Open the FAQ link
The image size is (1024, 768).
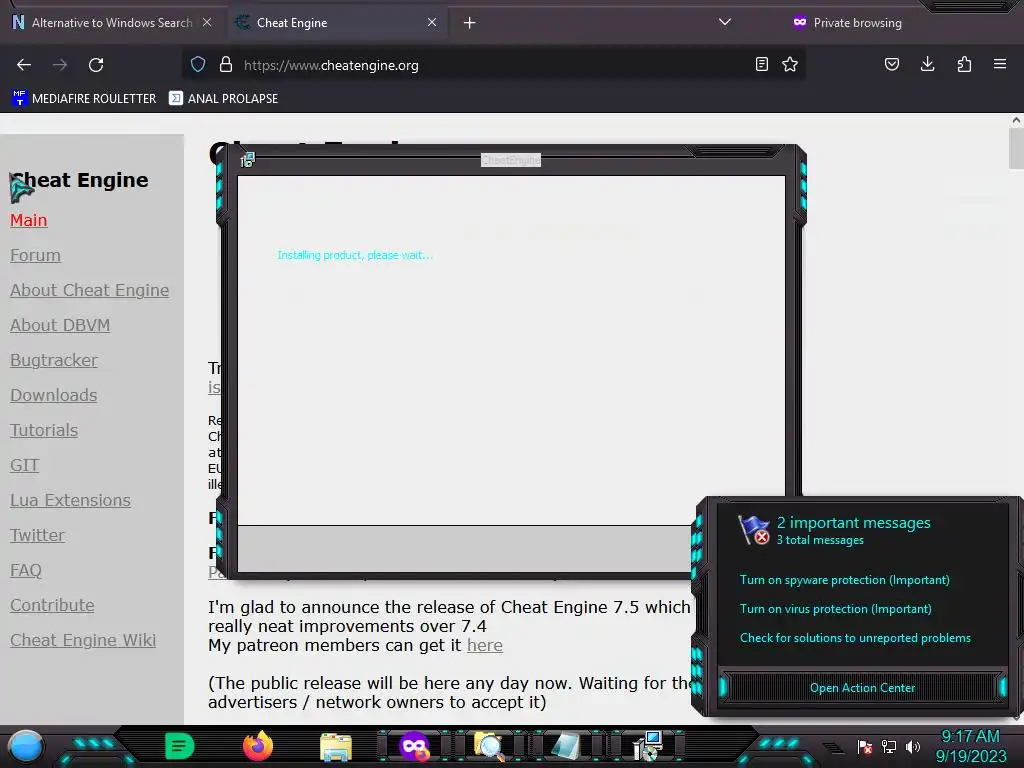[x=26, y=570]
